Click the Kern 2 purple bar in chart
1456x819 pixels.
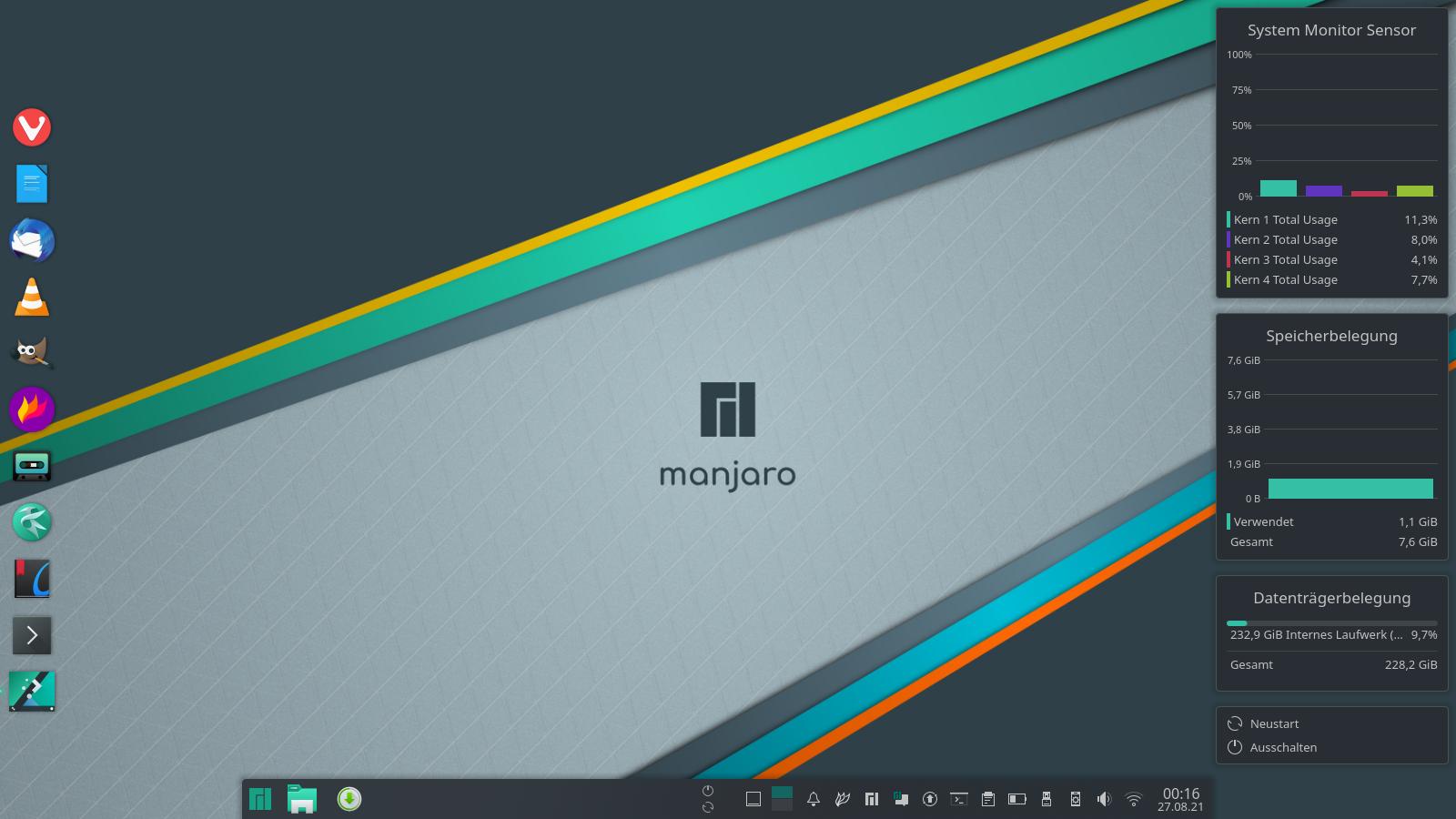(1324, 191)
